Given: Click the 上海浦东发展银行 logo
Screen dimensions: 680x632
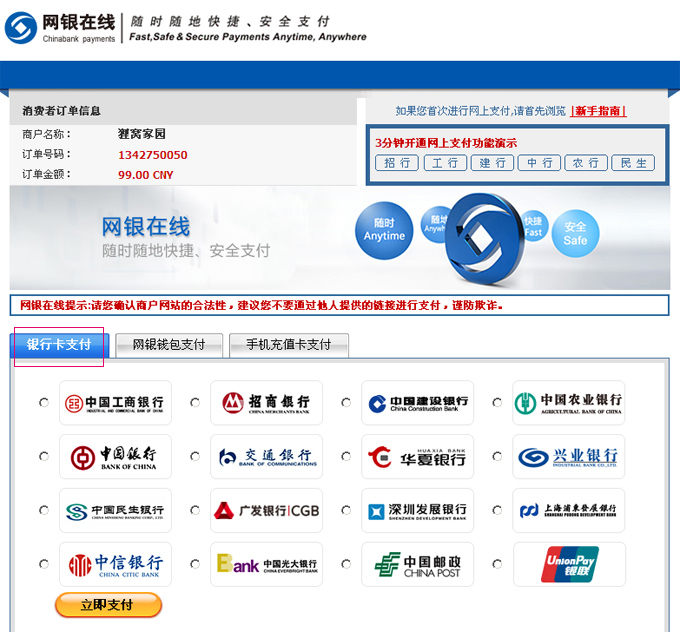Looking at the screenshot, I should [x=569, y=510].
